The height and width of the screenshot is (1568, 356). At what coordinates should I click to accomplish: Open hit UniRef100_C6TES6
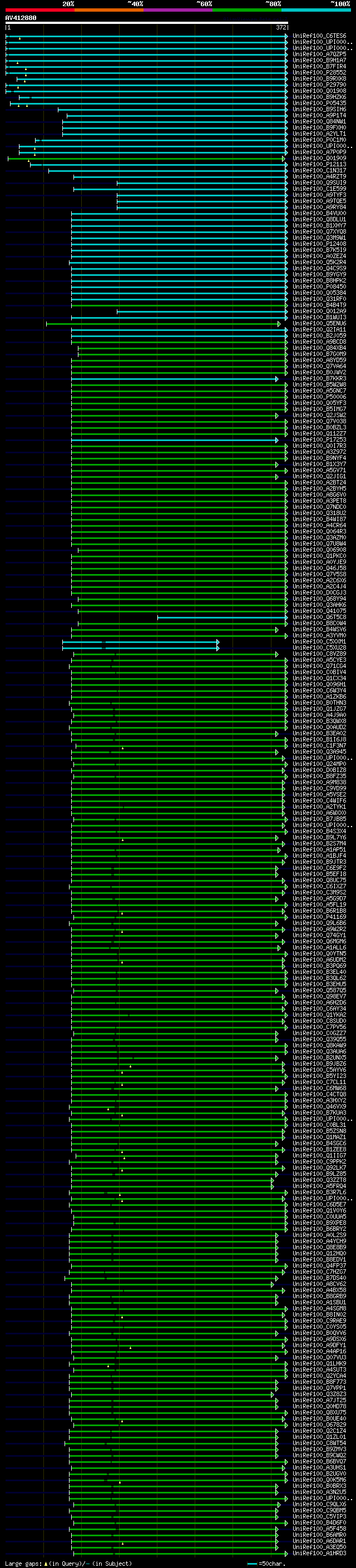319,36
